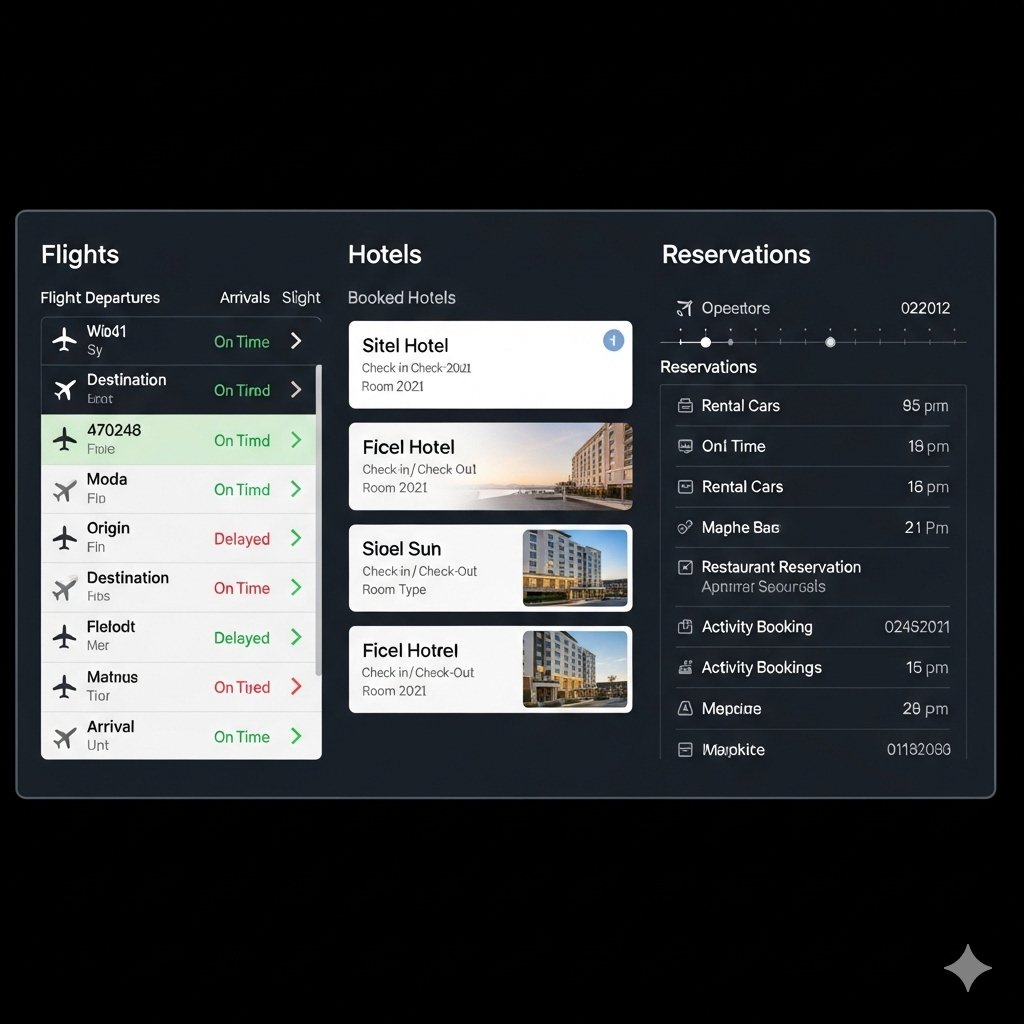
Task: Click the airplane icon beside Wio41 flight
Action: (x=64, y=340)
